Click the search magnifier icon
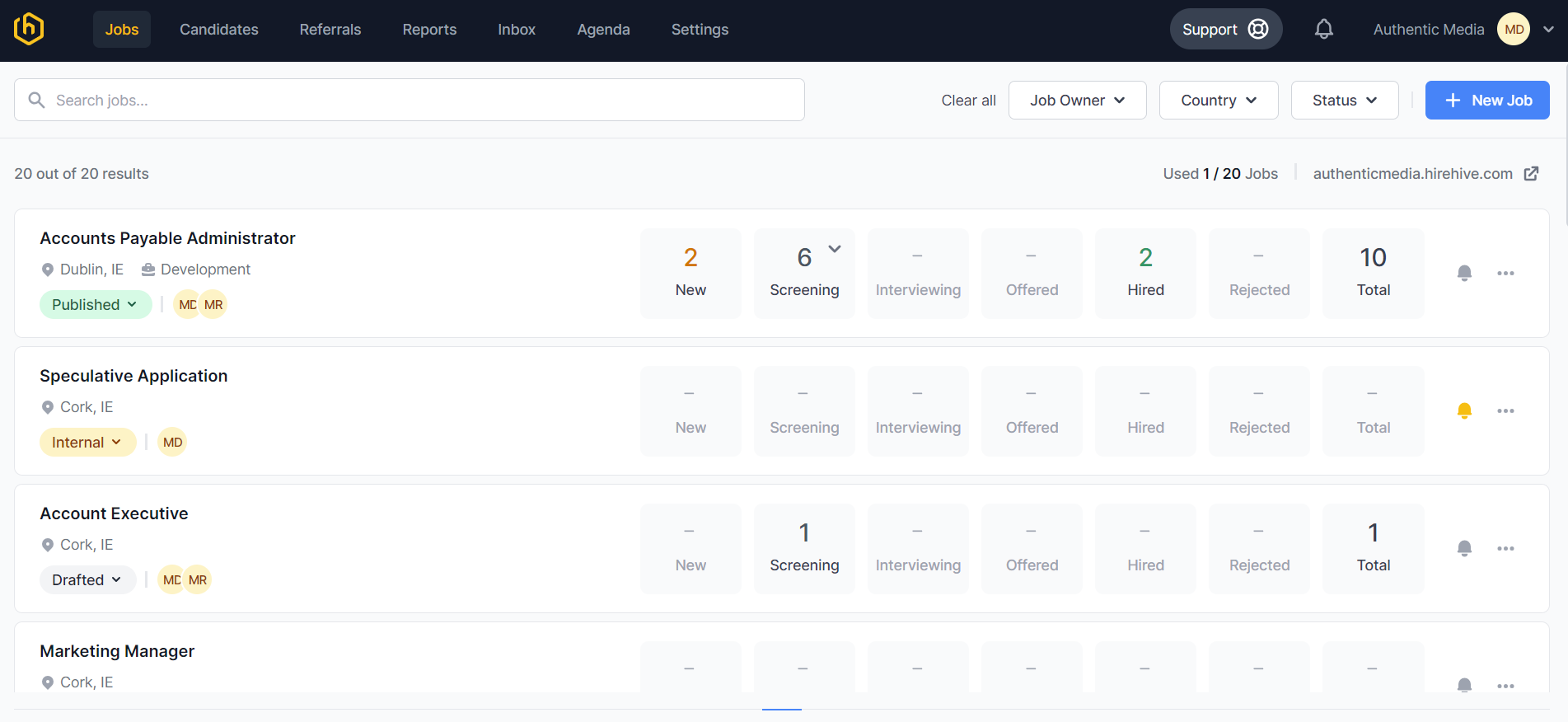This screenshot has width=1568, height=722. point(36,100)
